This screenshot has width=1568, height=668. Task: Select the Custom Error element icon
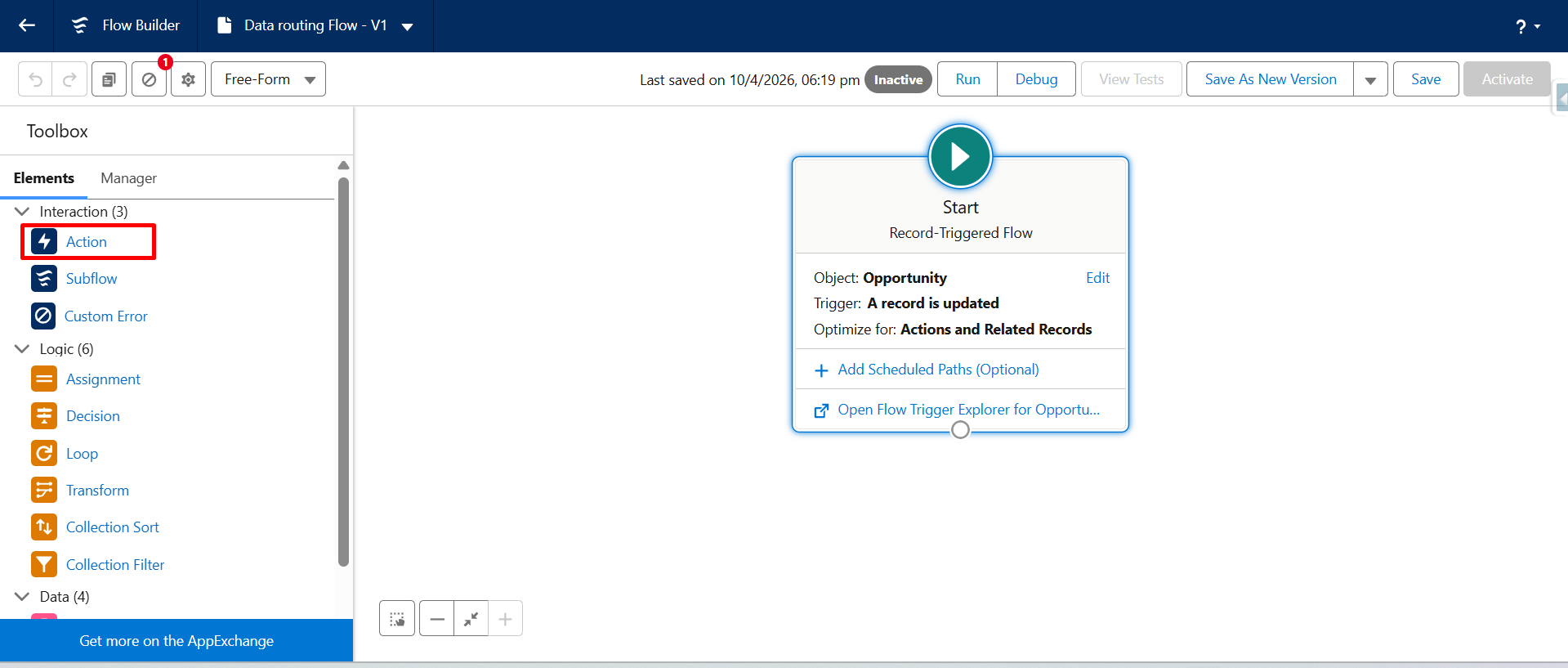click(43, 316)
